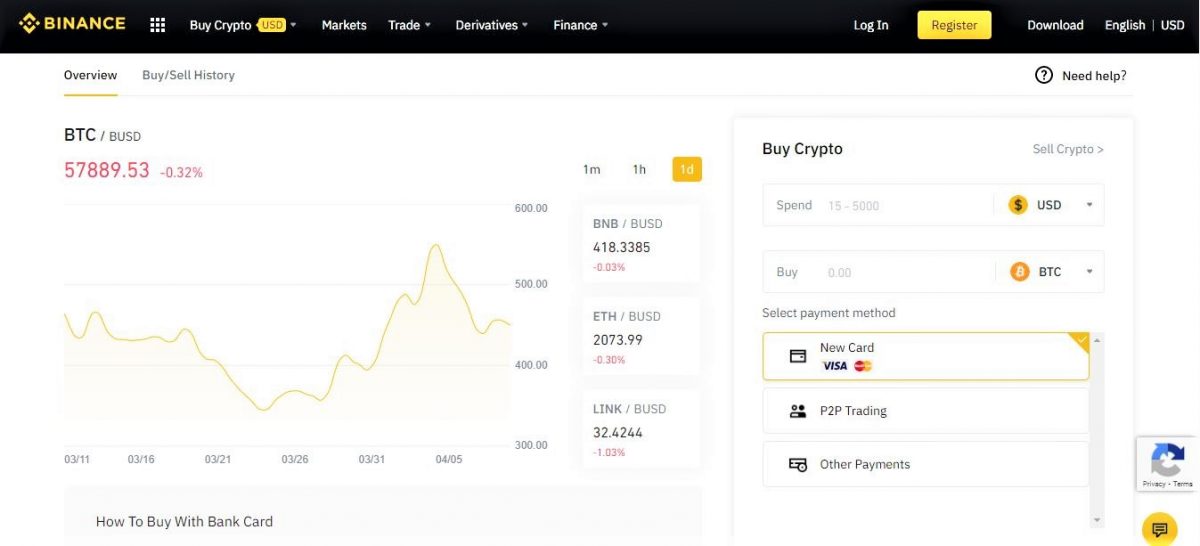Click the USD dollar coin icon
The width and height of the screenshot is (1200, 546).
[1018, 205]
